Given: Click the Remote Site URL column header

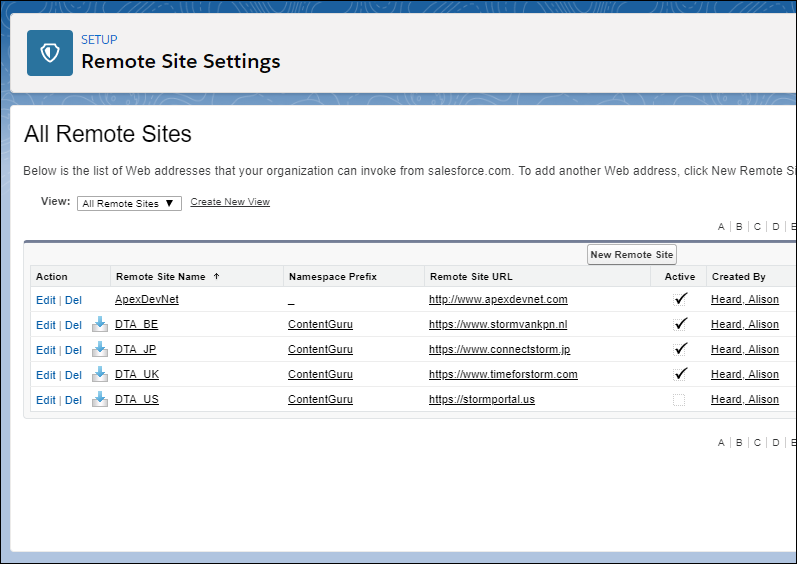Looking at the screenshot, I should point(471,276).
